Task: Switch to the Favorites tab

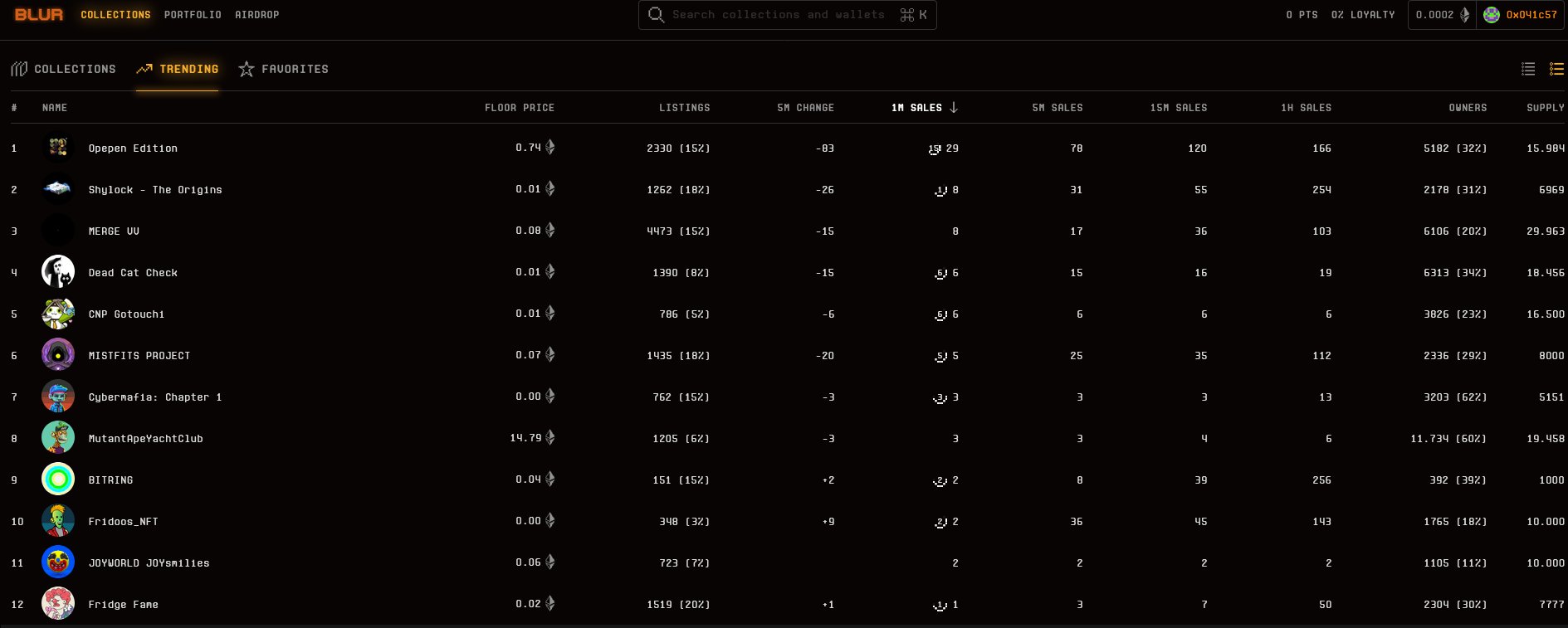Action: [x=283, y=69]
